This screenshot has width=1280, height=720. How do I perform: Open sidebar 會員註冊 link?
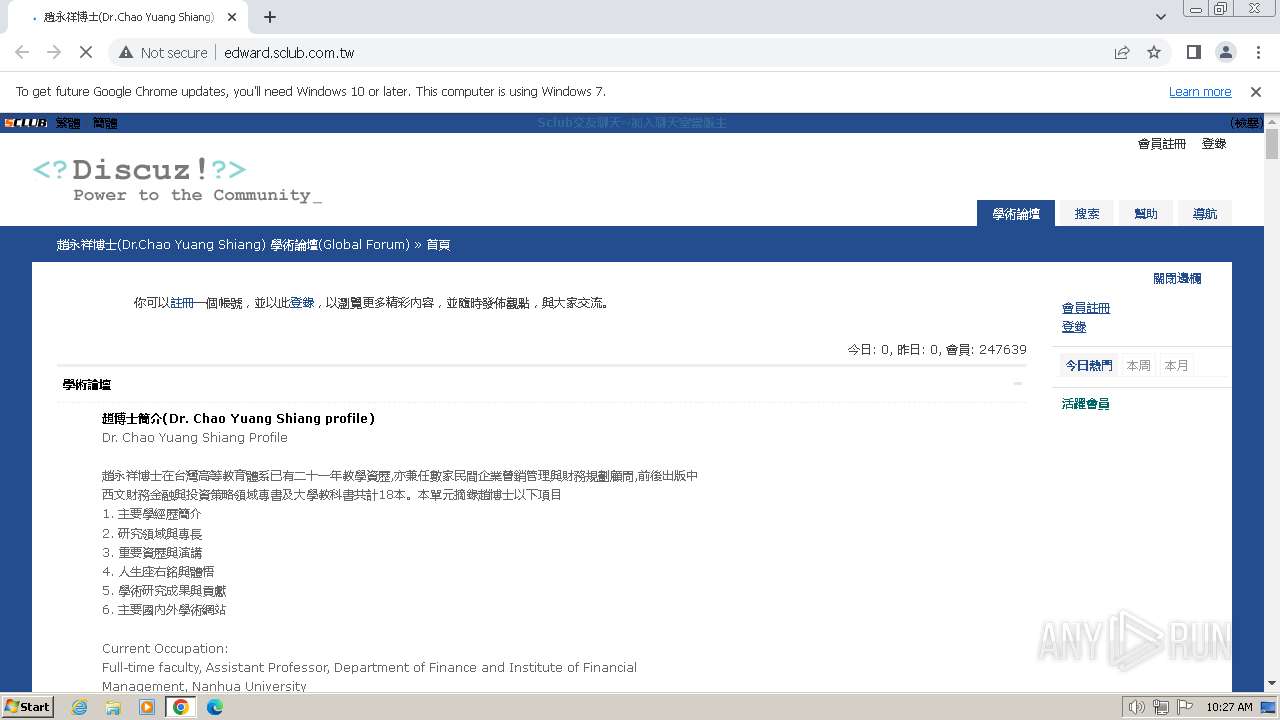pyautogui.click(x=1086, y=308)
